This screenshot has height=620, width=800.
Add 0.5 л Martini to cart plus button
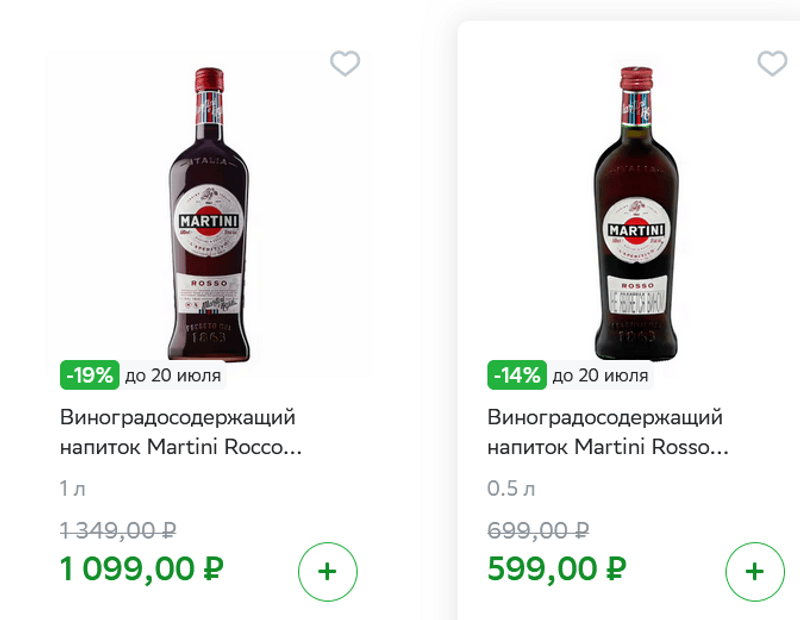coord(754,572)
